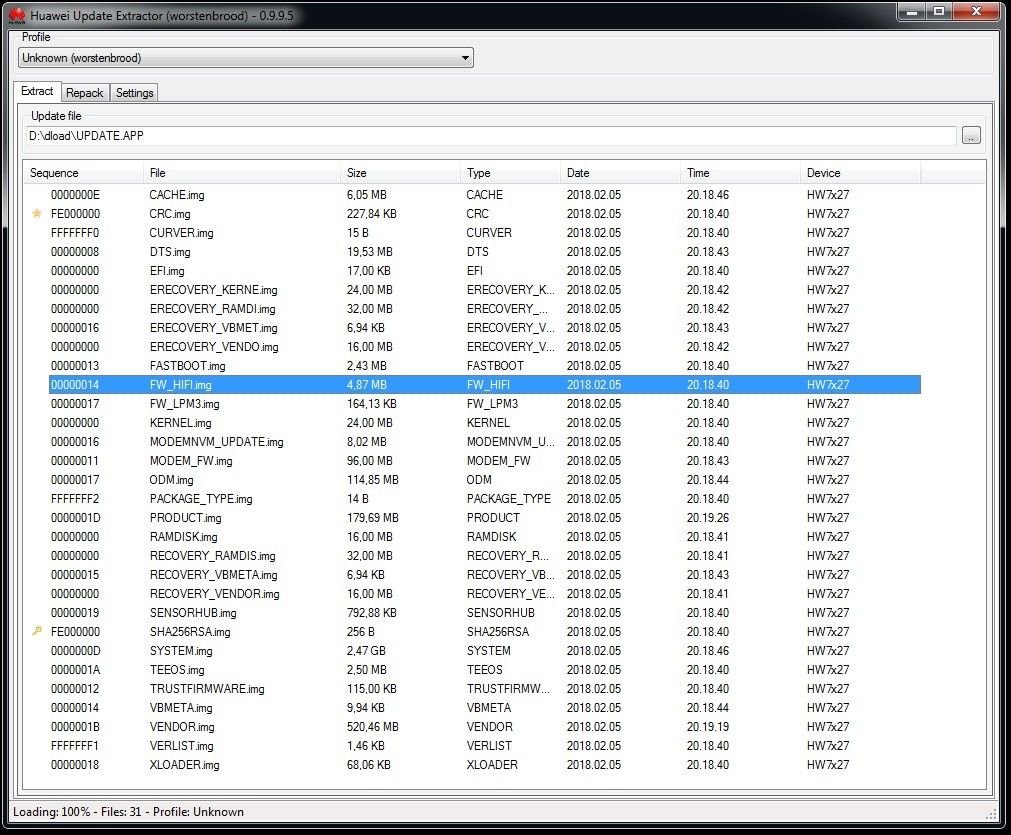Screen dimensions: 1011x835
Task: Select the VENDOR.img file
Action: pyautogui.click(x=485, y=727)
